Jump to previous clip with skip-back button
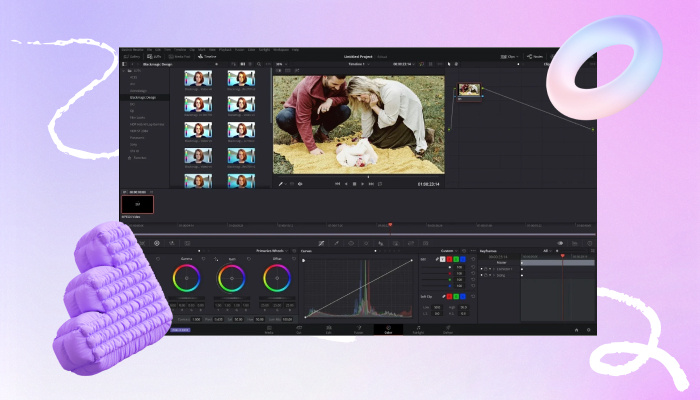The width and height of the screenshot is (700, 400). [338, 183]
